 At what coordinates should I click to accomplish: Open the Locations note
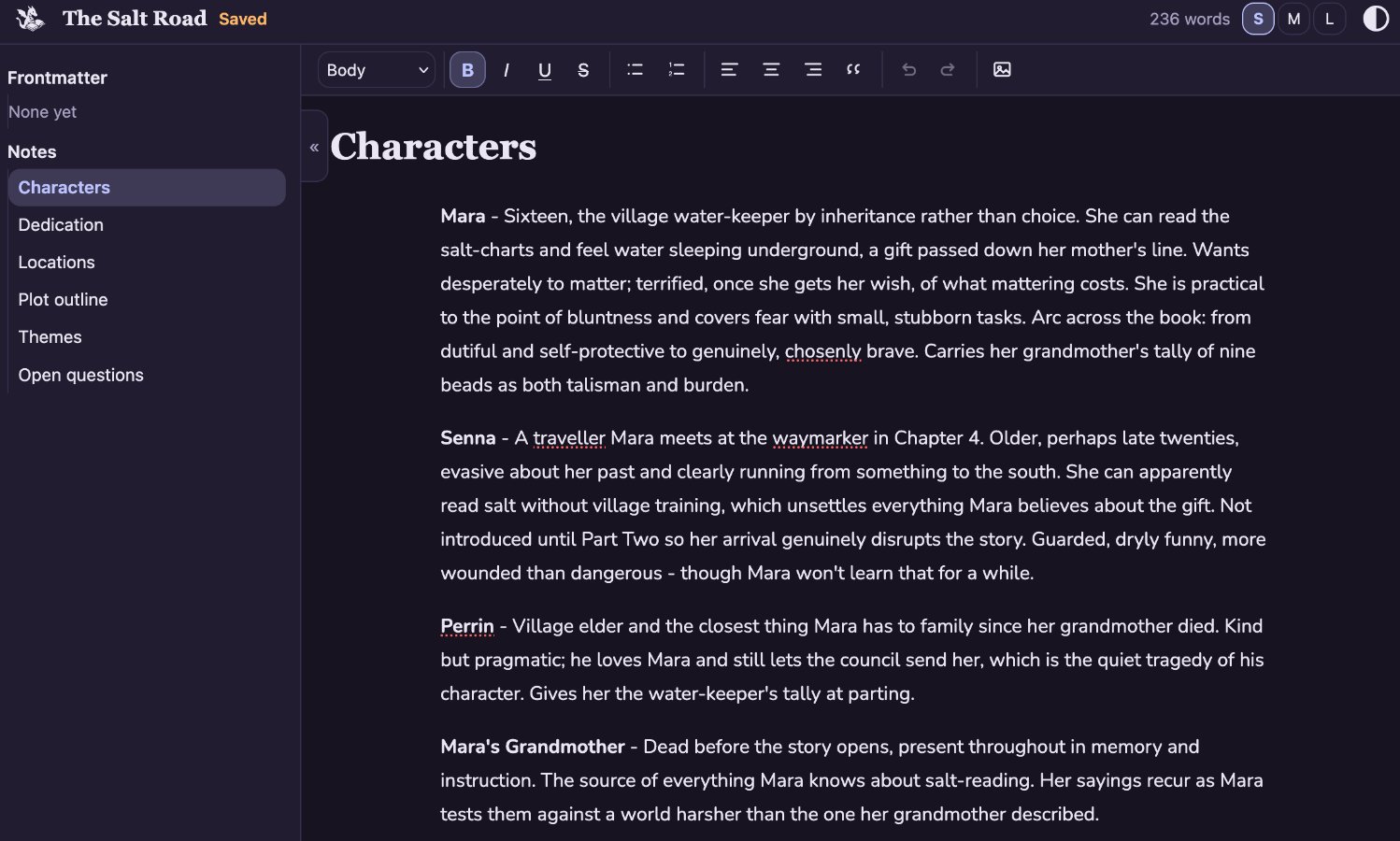coord(147,262)
